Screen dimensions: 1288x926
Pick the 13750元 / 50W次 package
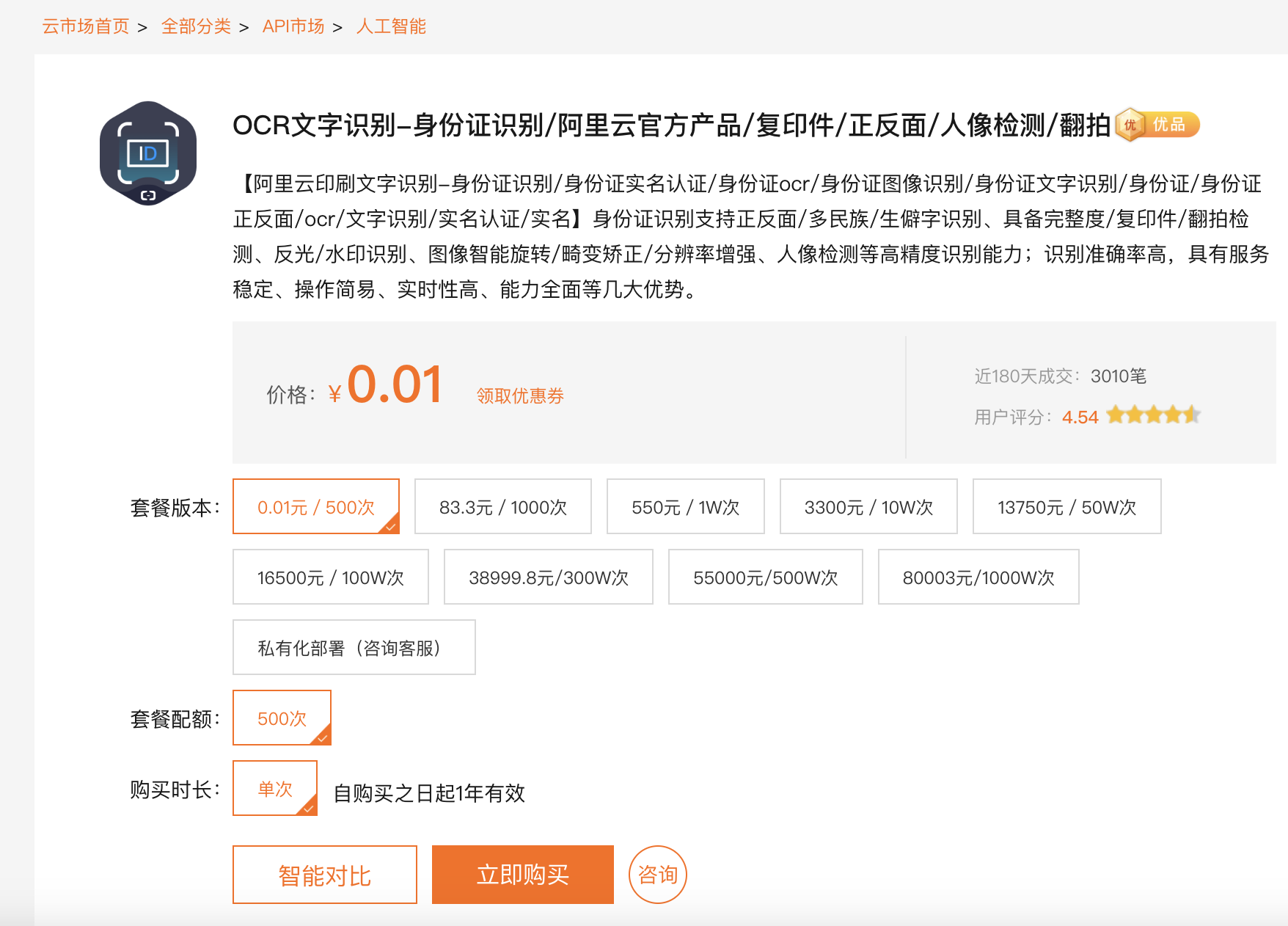tap(1067, 506)
